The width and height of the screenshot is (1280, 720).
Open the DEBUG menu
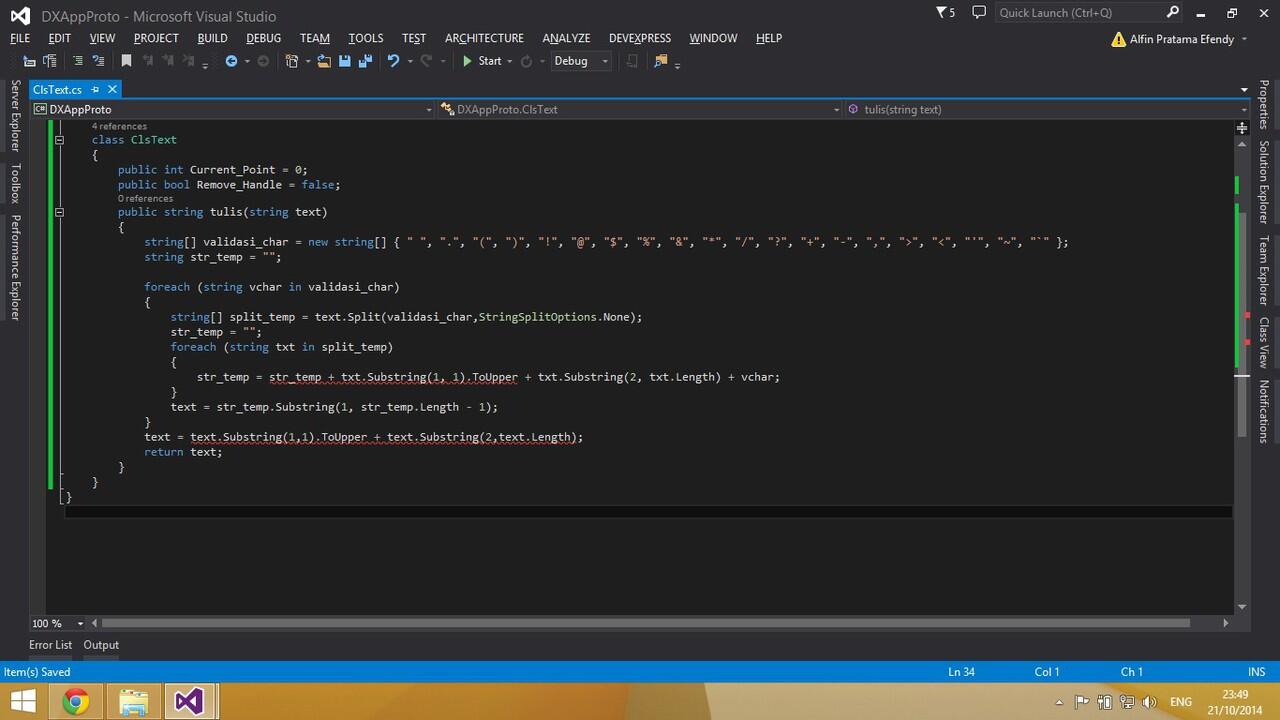click(x=263, y=38)
